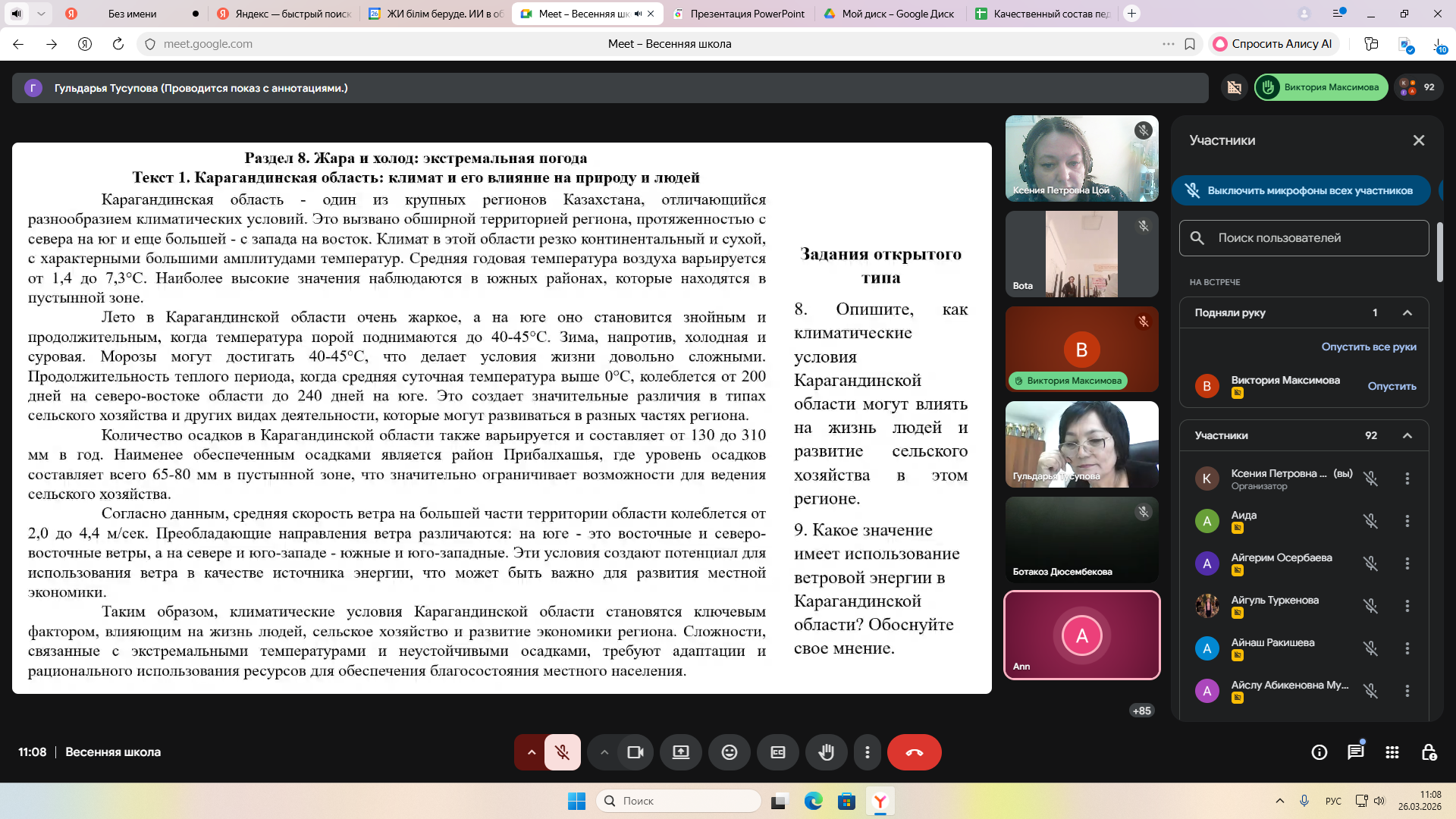Turn on captions with the CC icon
The width and height of the screenshot is (1456, 819).
[x=778, y=752]
